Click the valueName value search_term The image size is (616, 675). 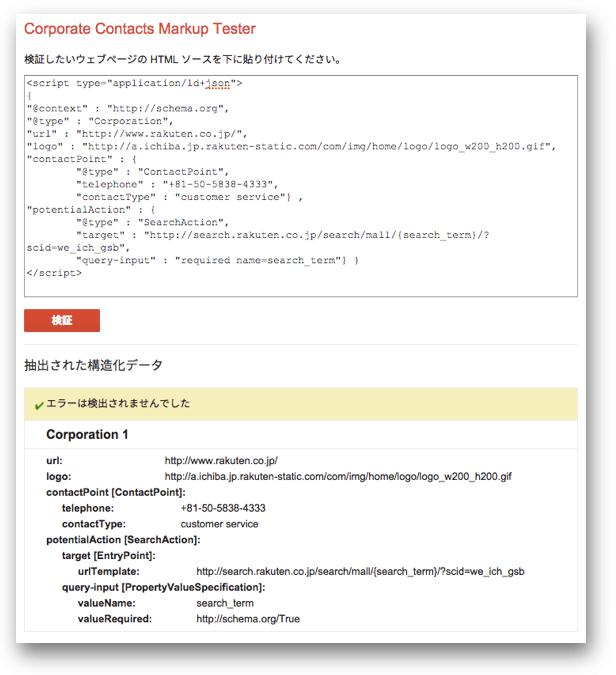click(225, 603)
